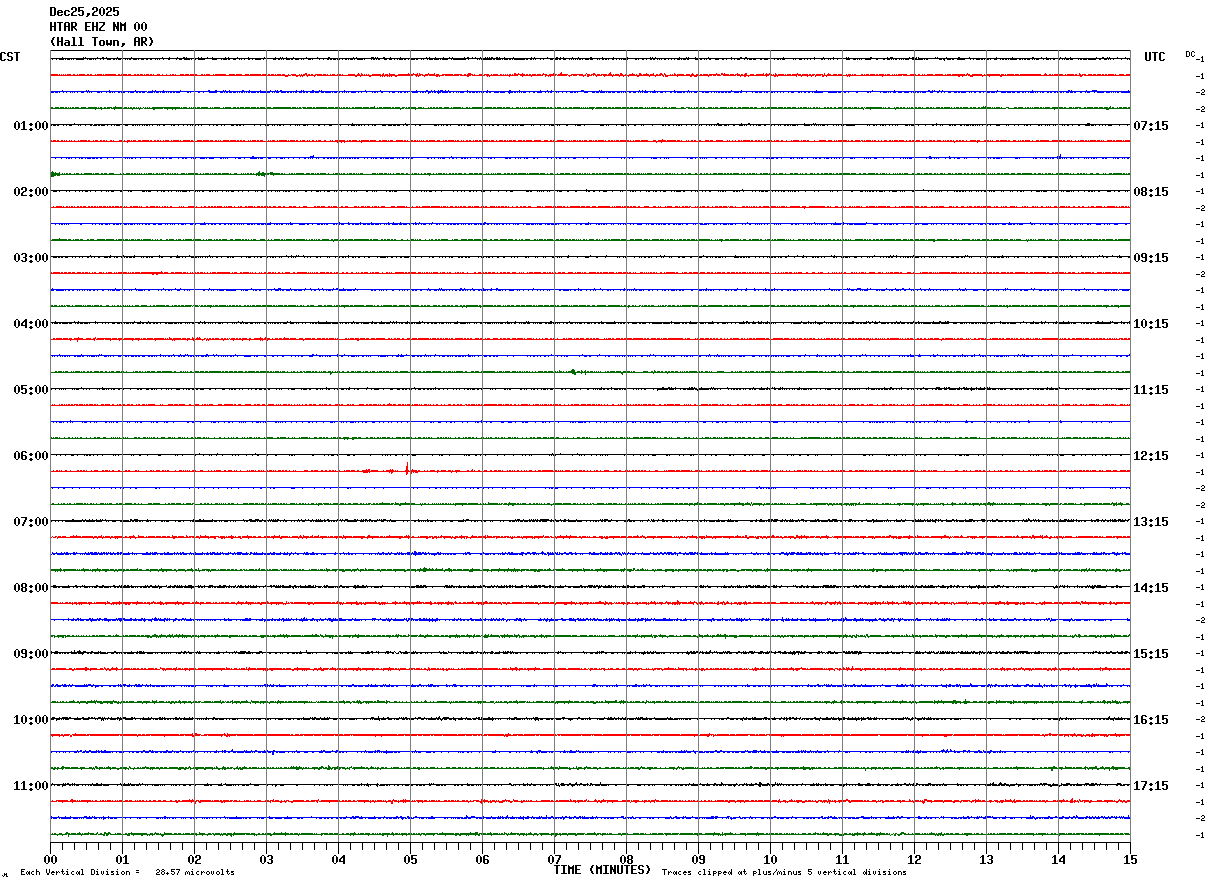Click minute 05 on the time axis
This screenshot has width=1210, height=886.
point(410,859)
